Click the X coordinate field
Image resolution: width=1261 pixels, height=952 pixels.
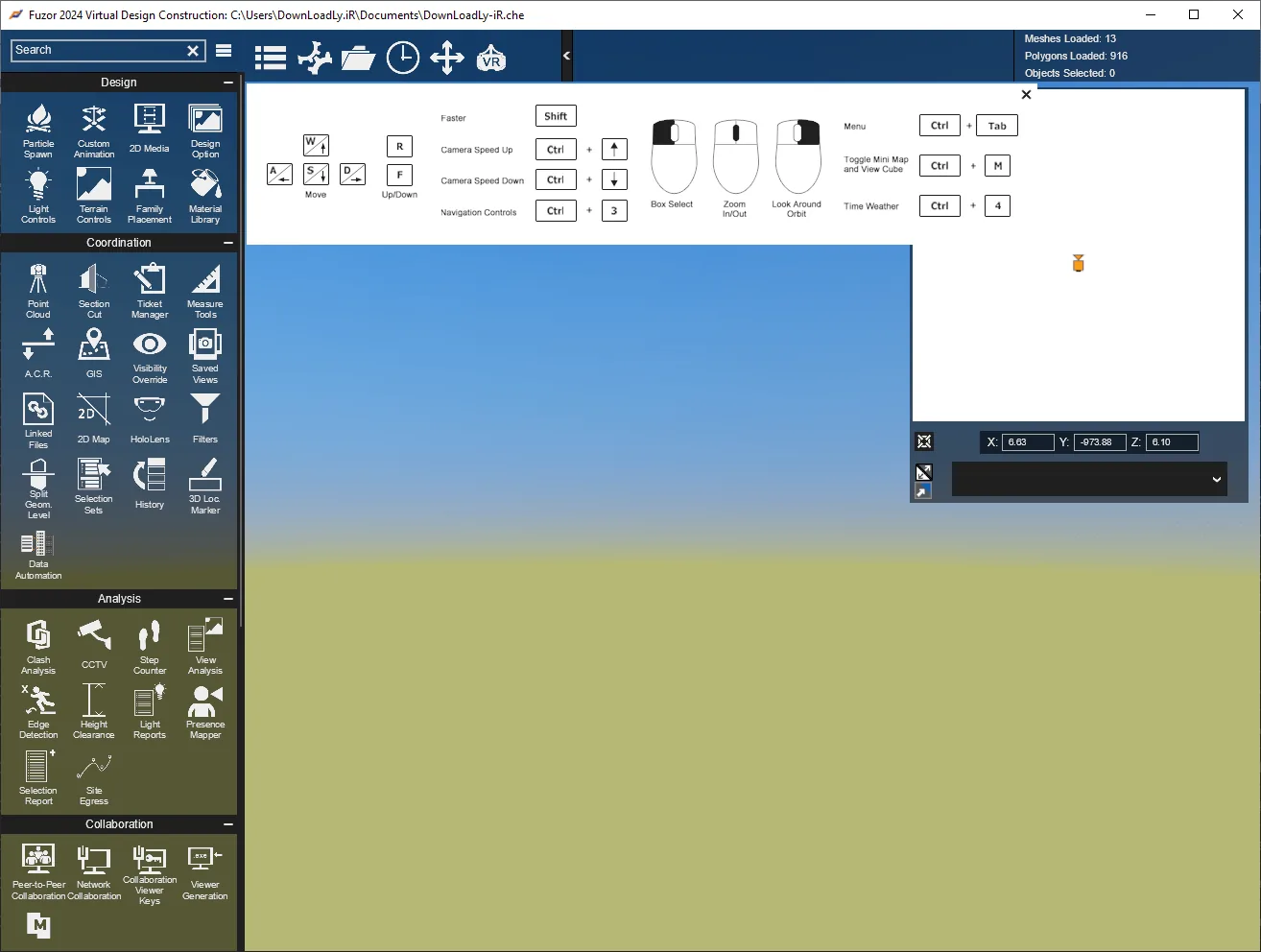click(1029, 442)
